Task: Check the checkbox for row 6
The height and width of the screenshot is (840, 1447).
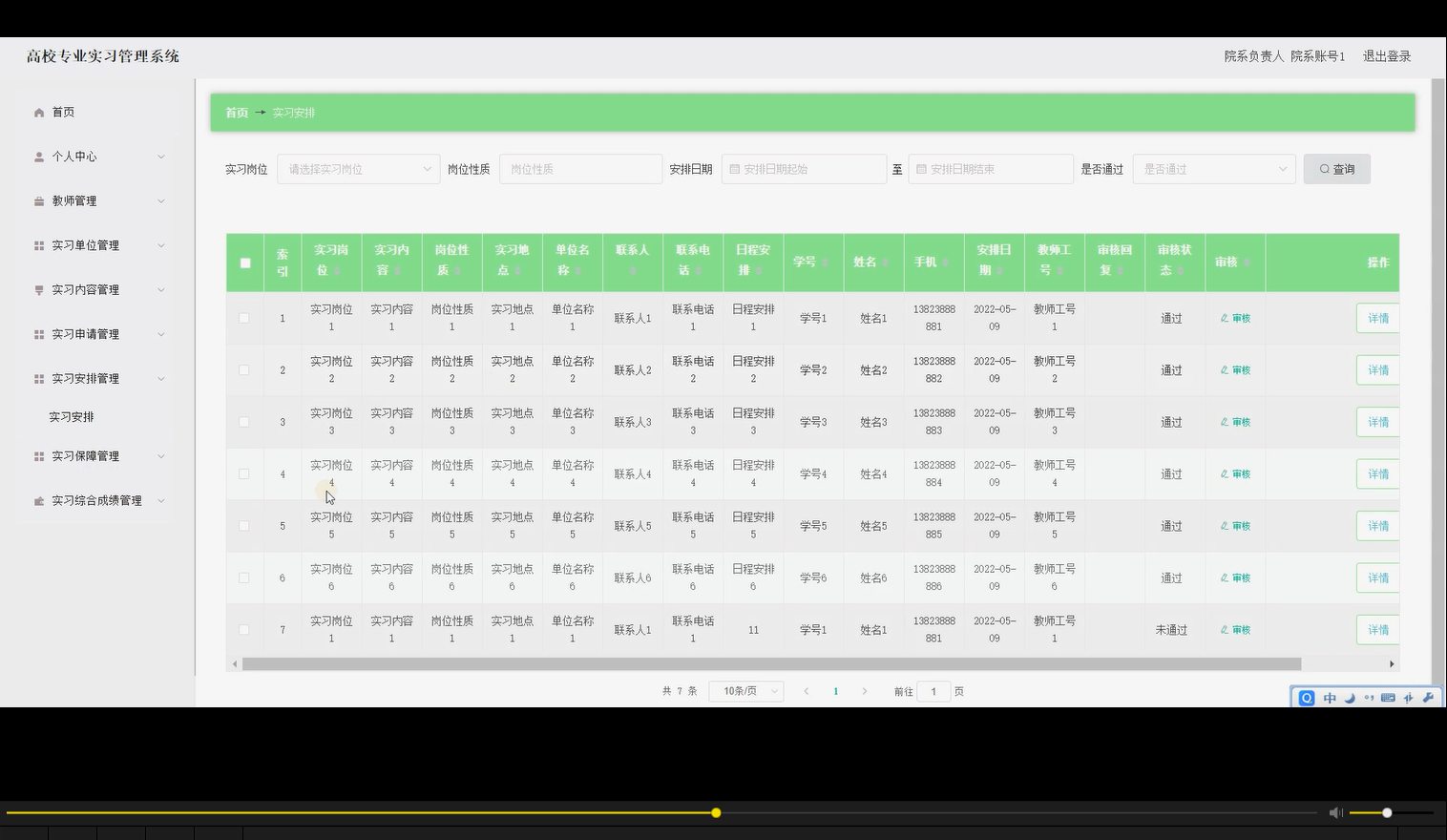Action: [x=244, y=578]
